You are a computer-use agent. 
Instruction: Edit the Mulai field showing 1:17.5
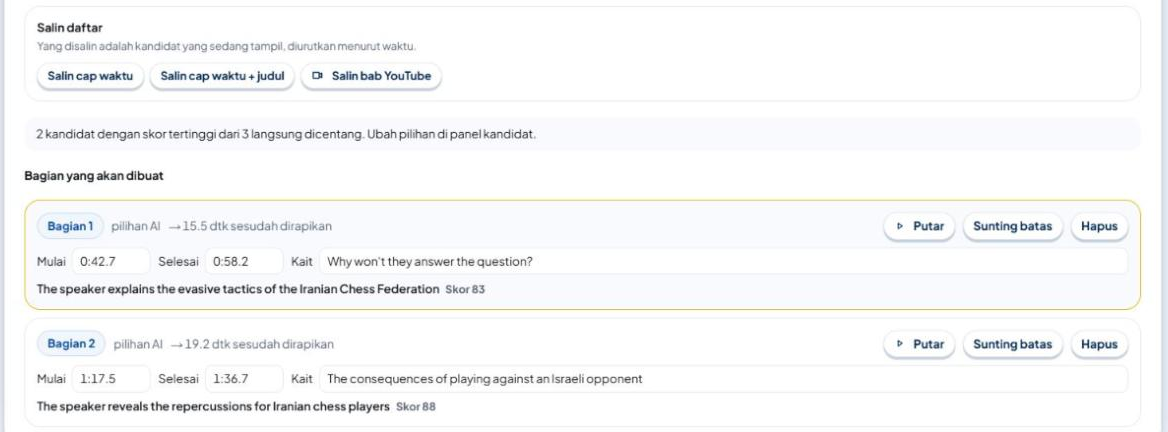coord(111,379)
